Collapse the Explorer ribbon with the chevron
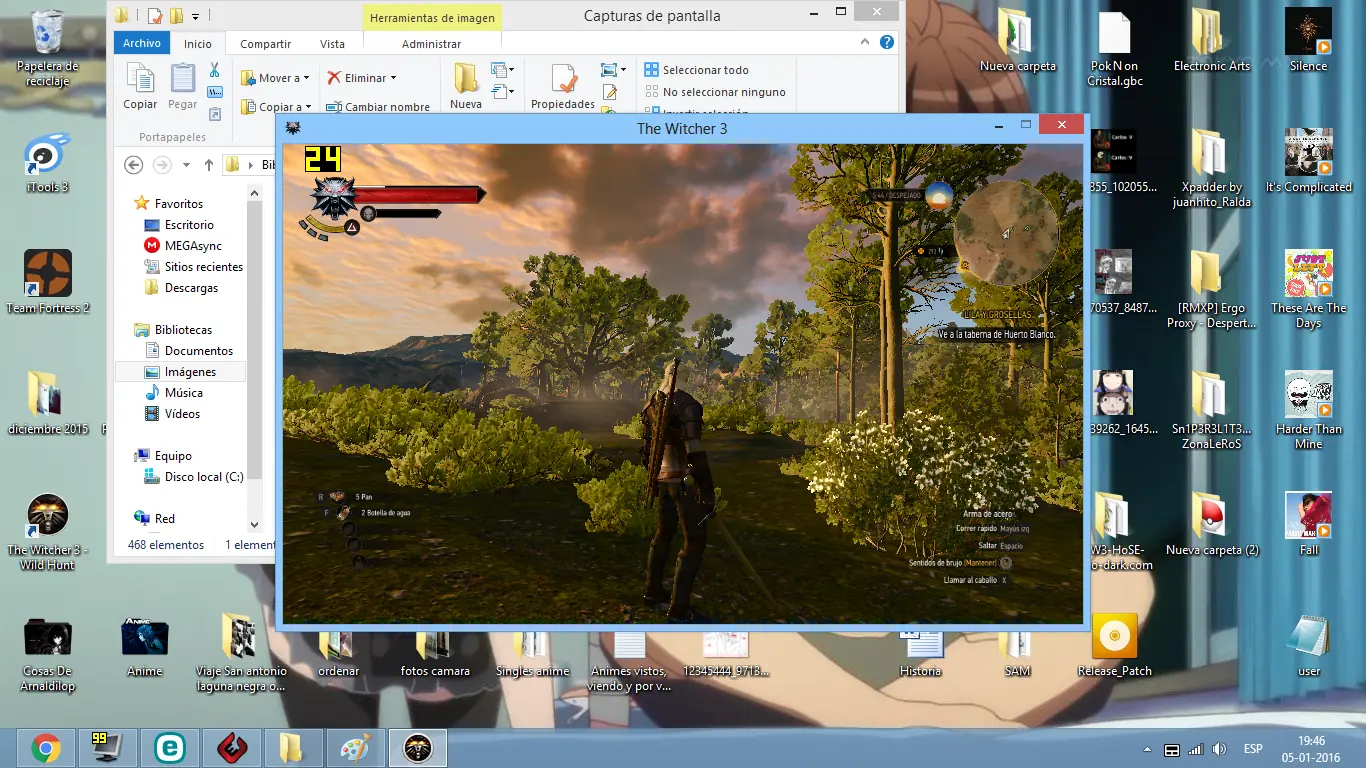Image resolution: width=1366 pixels, height=768 pixels. click(866, 43)
